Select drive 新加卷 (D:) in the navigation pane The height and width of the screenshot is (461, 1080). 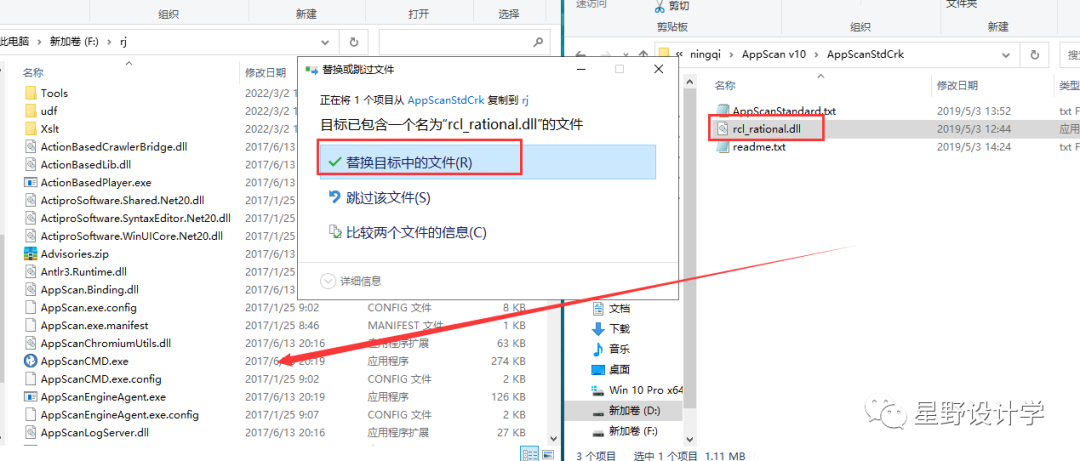point(632,411)
